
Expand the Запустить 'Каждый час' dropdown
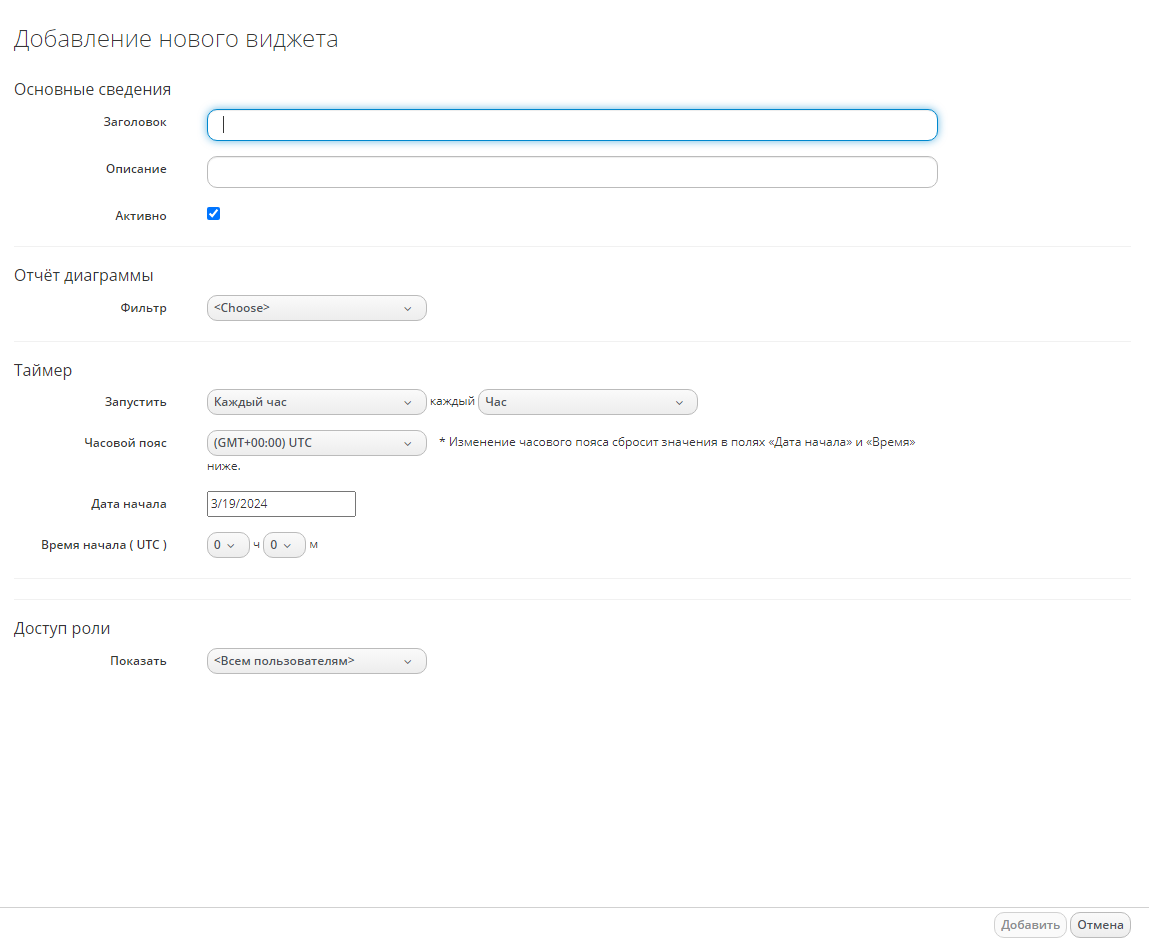[316, 402]
